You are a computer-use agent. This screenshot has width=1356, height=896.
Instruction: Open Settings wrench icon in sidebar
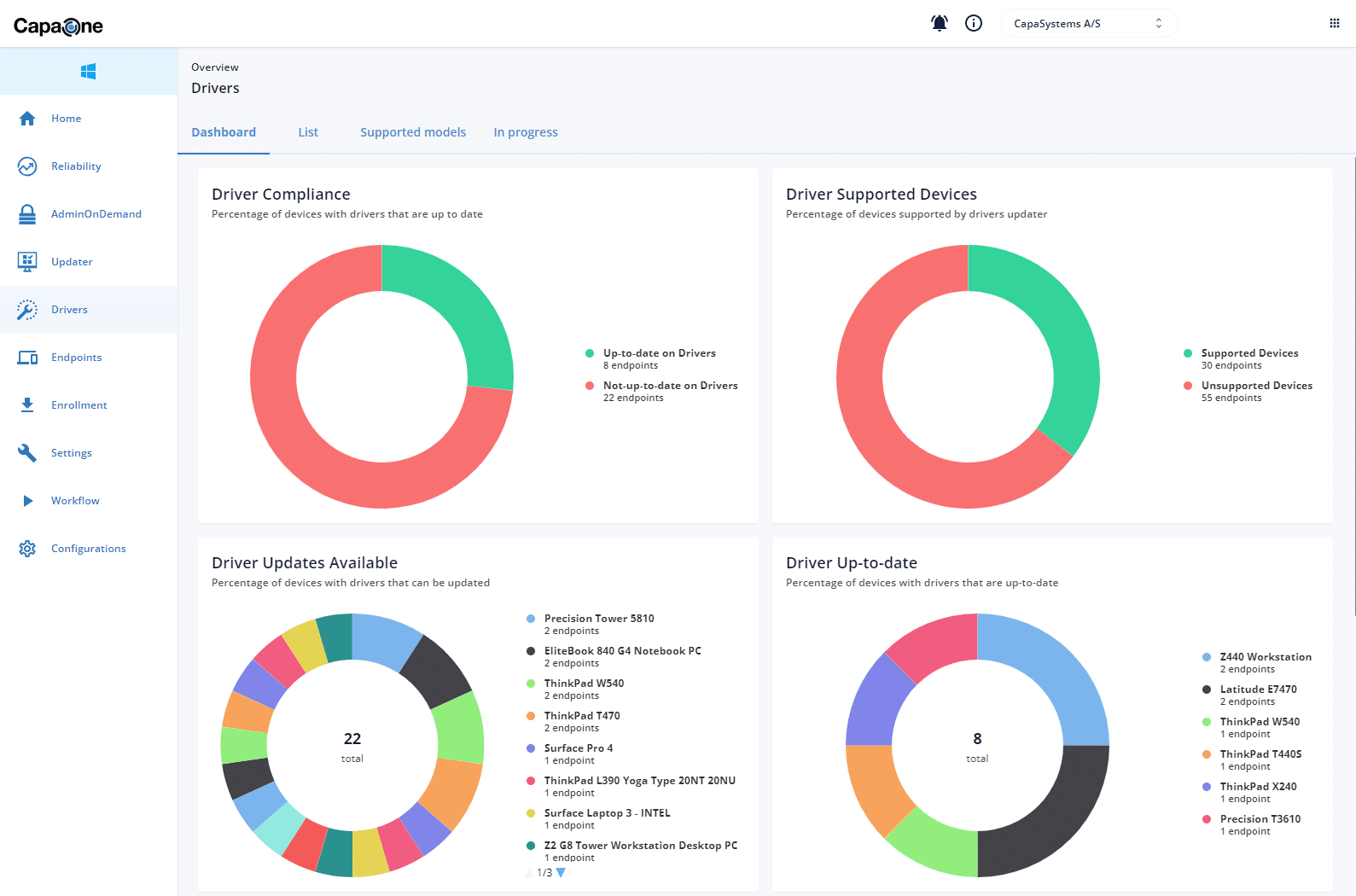27,453
